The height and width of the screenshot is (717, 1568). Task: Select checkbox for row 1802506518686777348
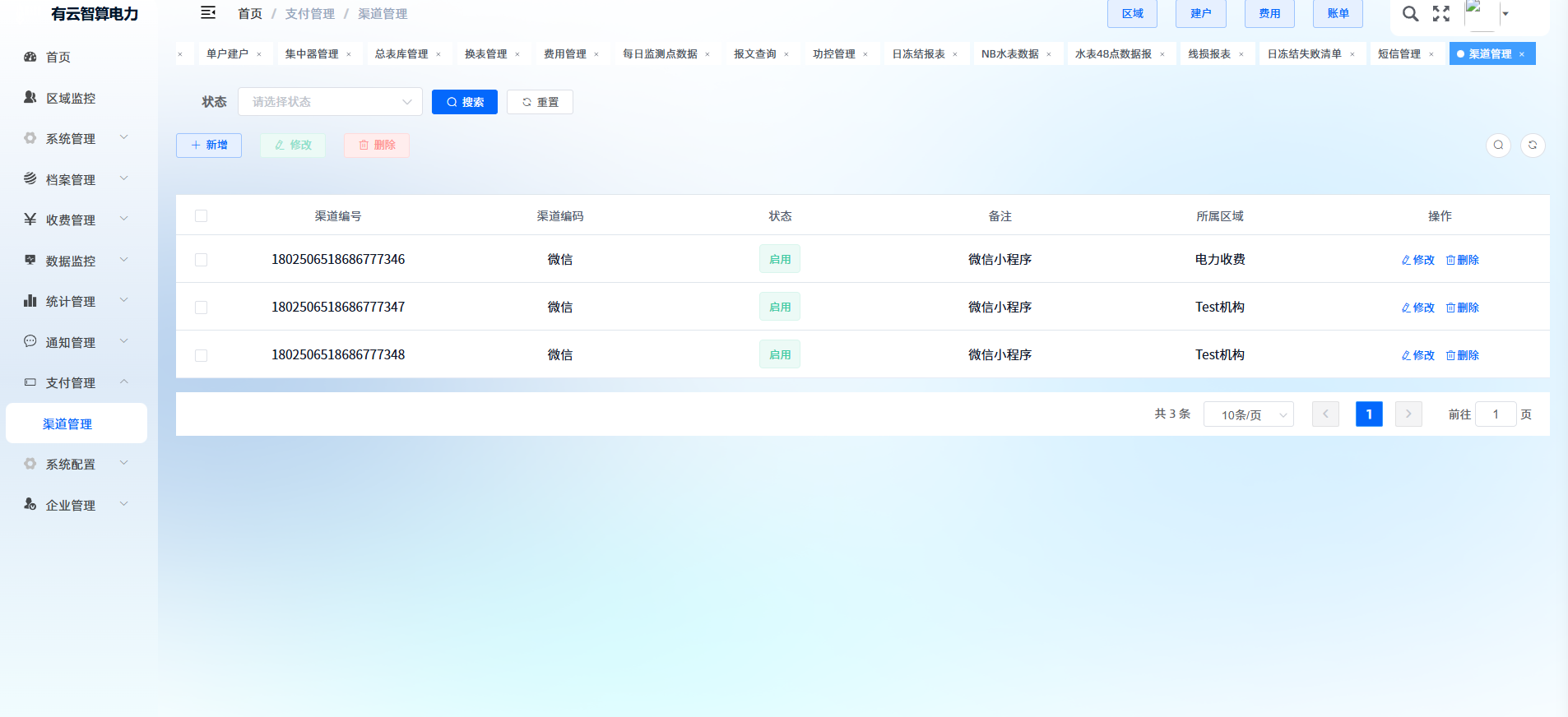tap(202, 355)
